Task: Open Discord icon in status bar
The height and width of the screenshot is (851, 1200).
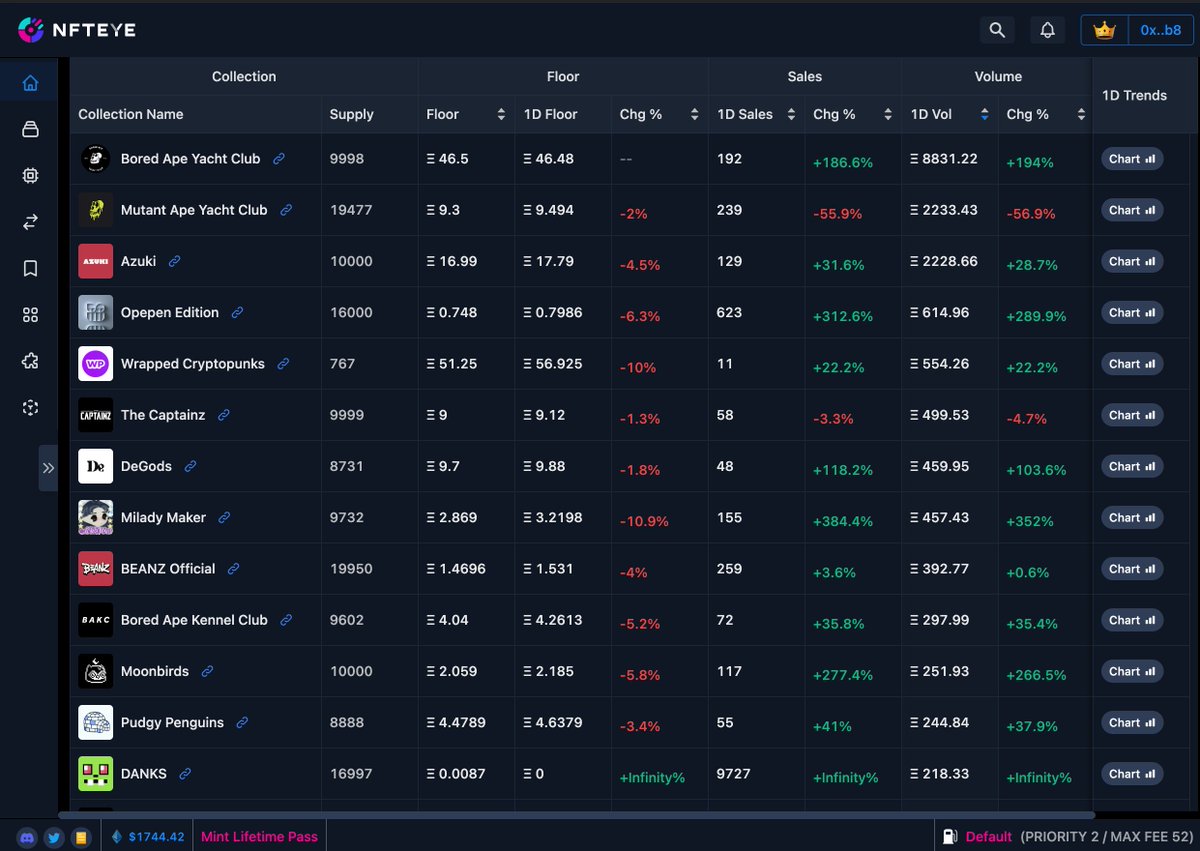Action: point(29,837)
